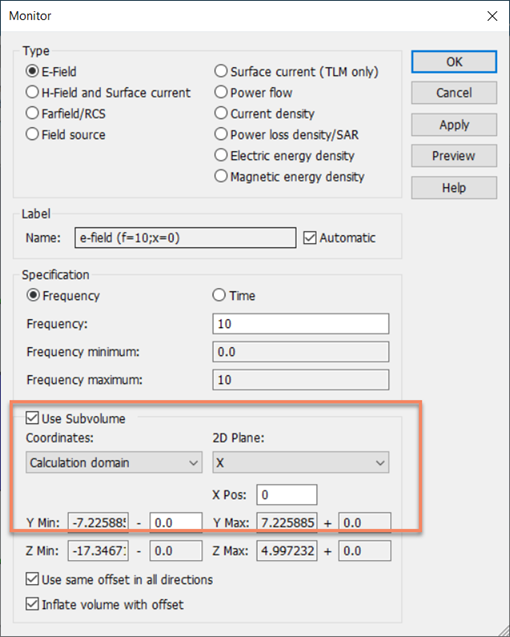Click the Help button

(x=454, y=188)
